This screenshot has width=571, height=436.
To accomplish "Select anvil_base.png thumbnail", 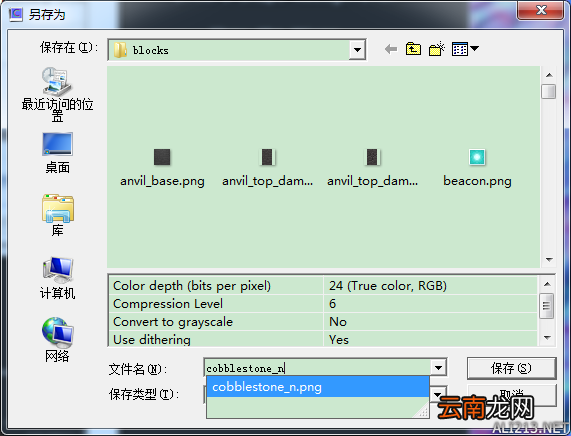I will click(x=162, y=157).
